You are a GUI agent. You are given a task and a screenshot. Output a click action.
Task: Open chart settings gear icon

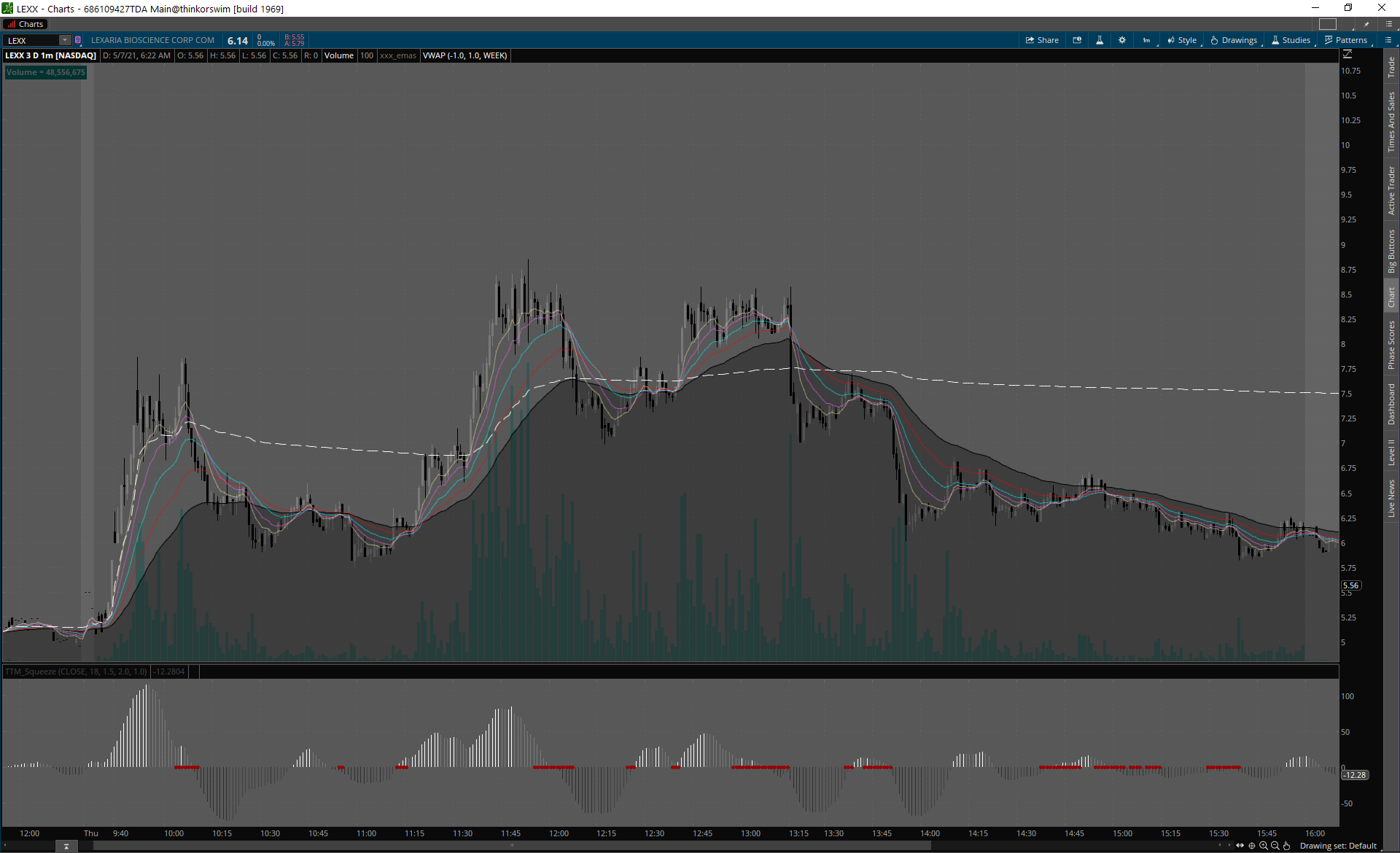point(1122,40)
